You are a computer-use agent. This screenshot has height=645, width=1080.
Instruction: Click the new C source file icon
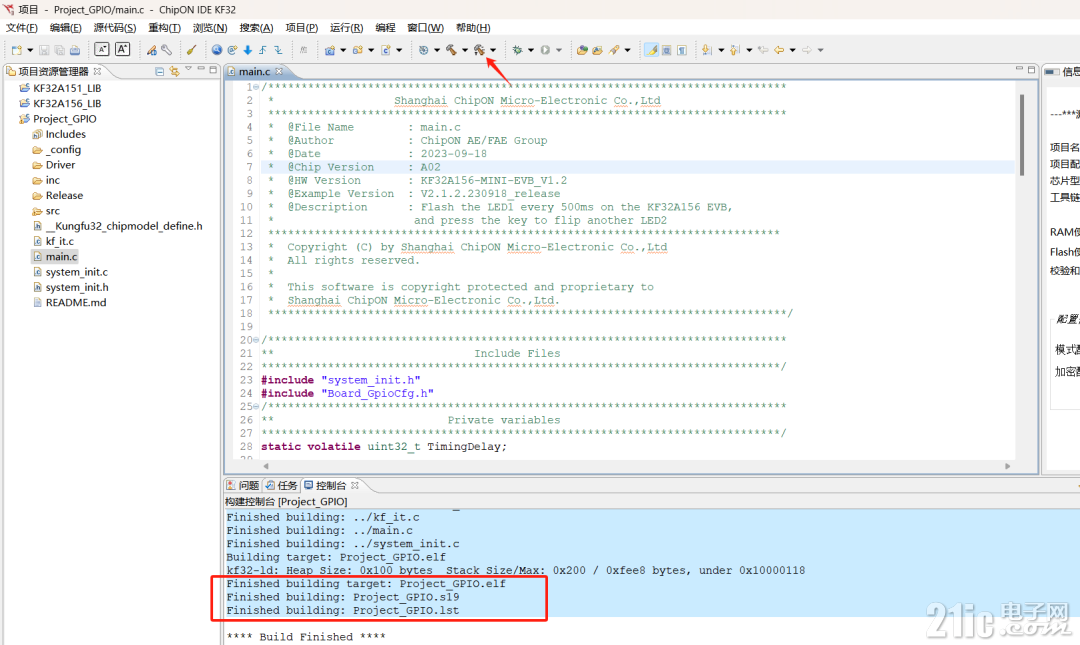(x=386, y=50)
